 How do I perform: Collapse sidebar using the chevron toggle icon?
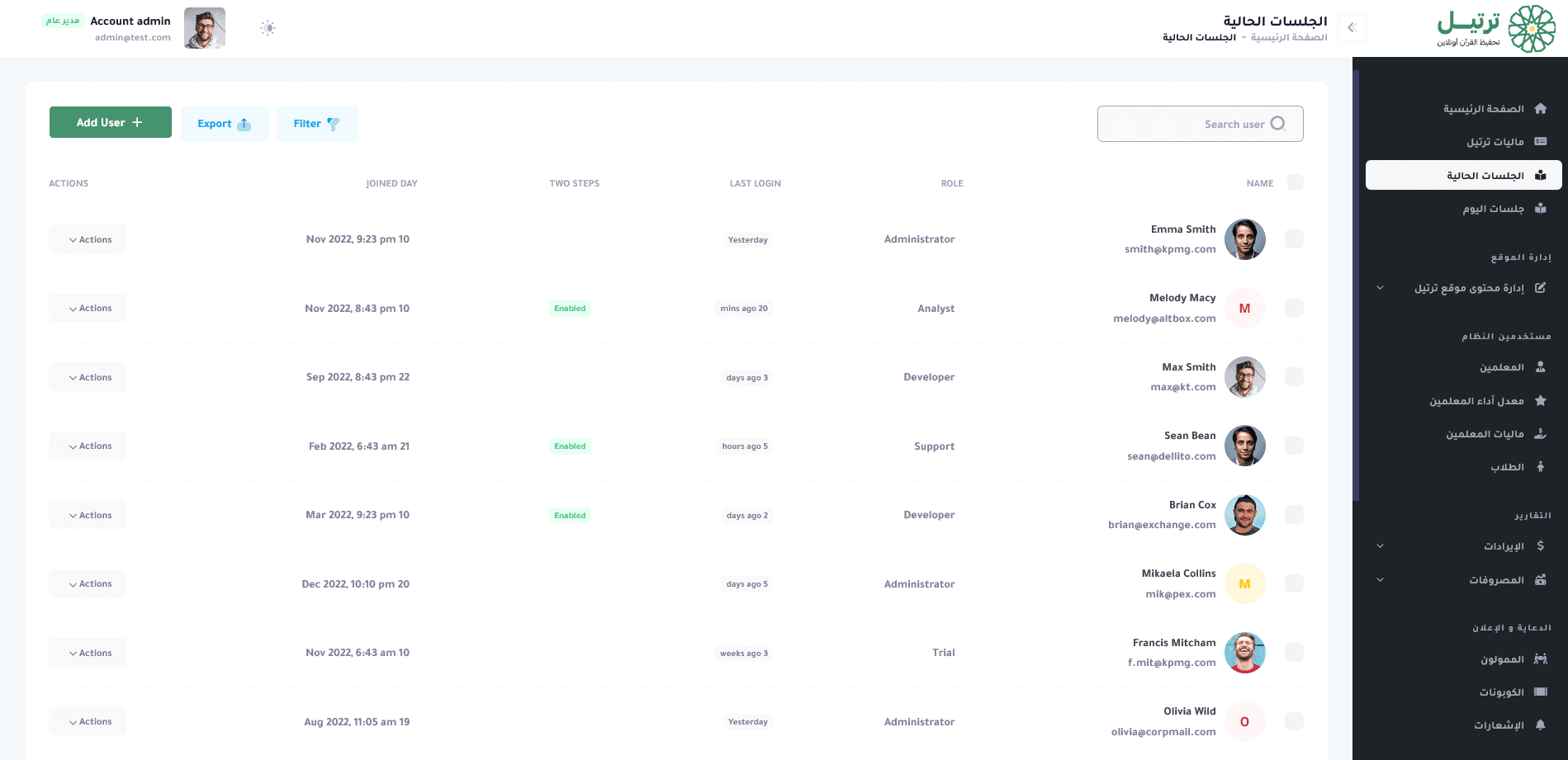coord(1352,28)
